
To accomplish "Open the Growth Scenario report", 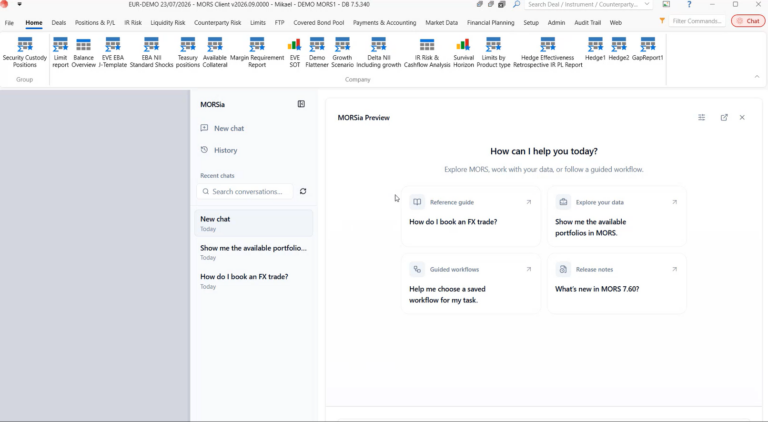I will (x=342, y=52).
